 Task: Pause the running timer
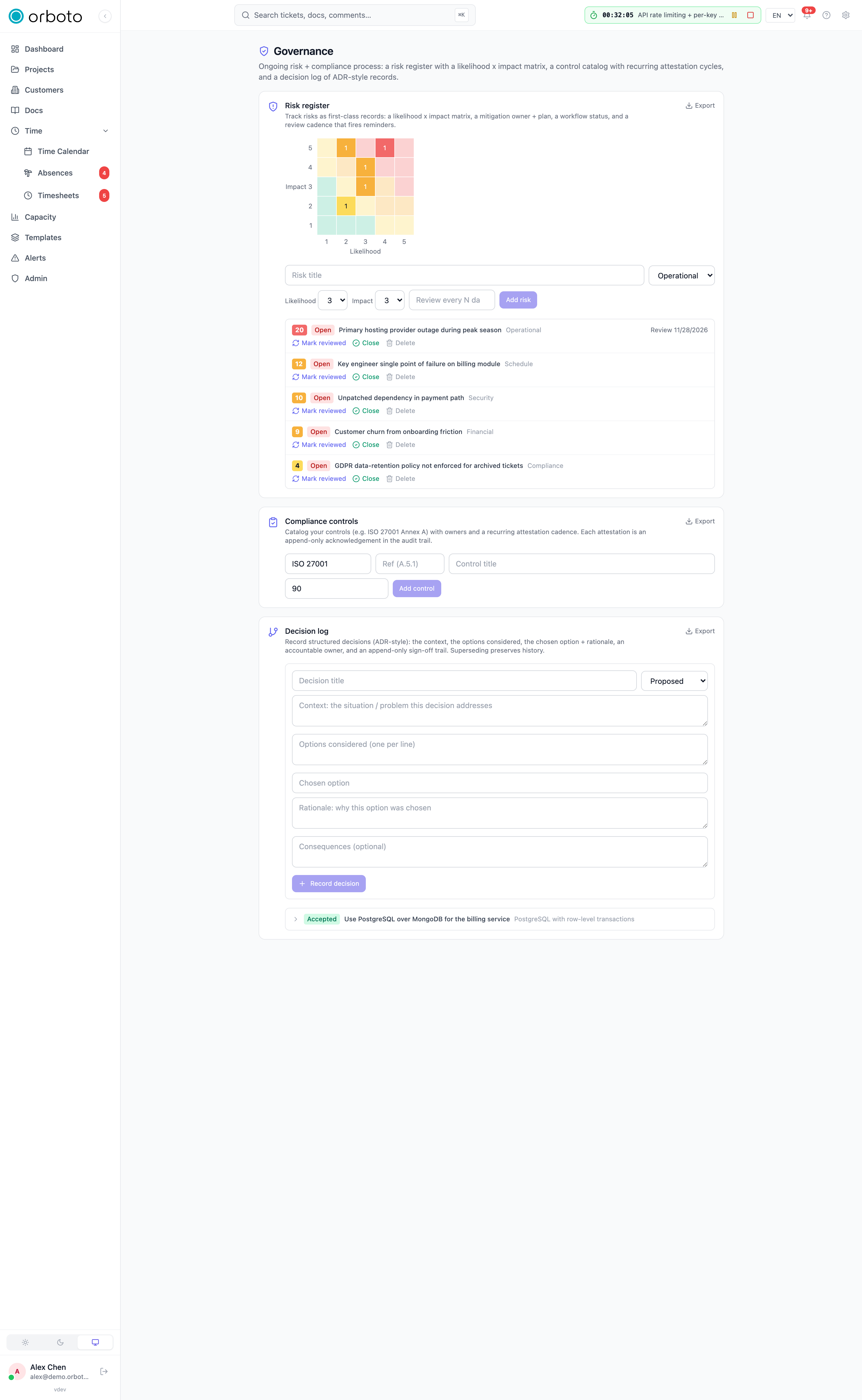click(734, 15)
